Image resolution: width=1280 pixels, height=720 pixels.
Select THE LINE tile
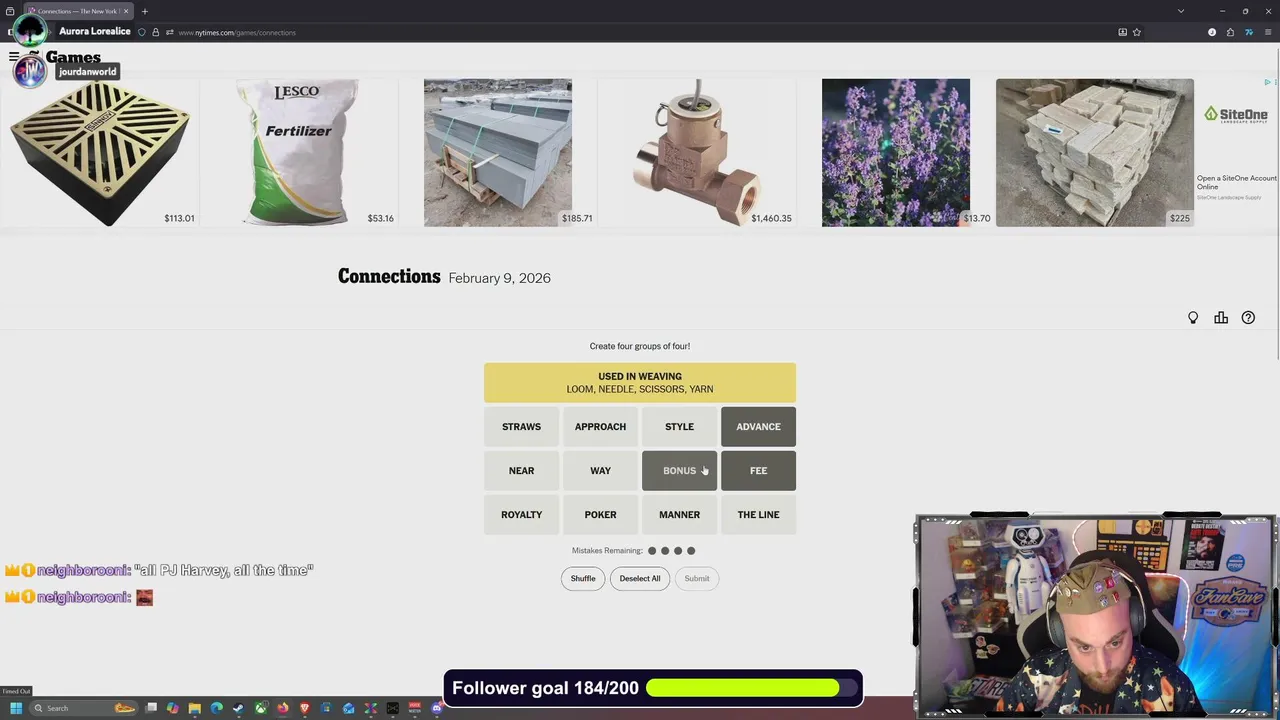pos(758,515)
